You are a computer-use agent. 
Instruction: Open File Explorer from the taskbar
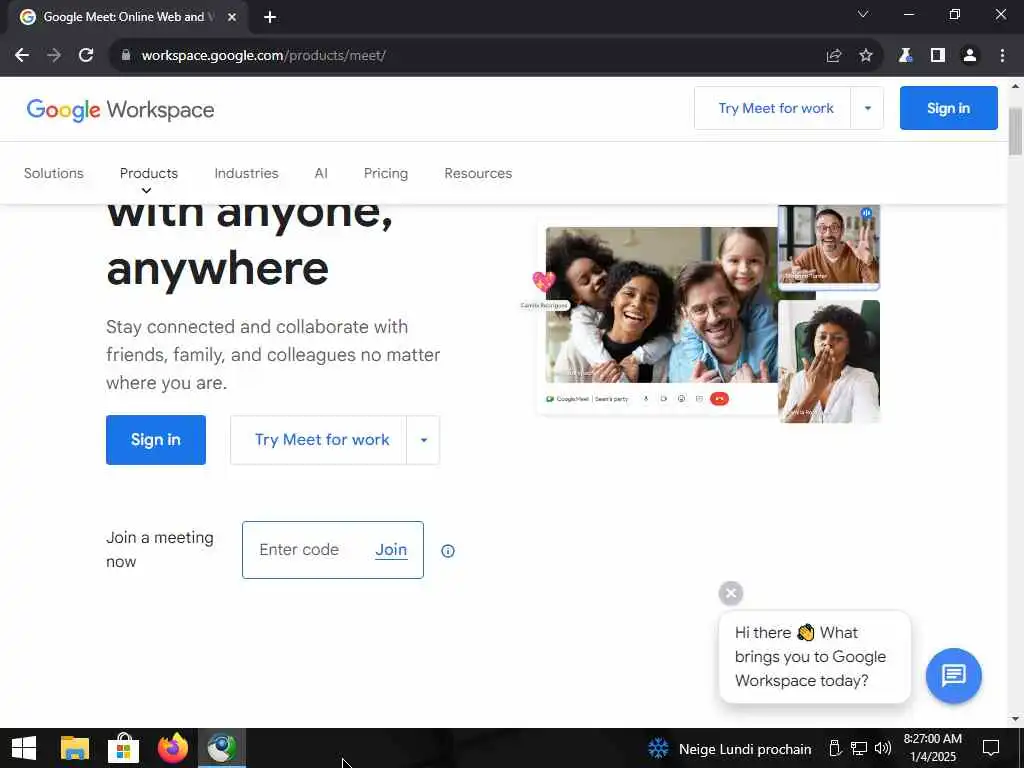point(74,748)
